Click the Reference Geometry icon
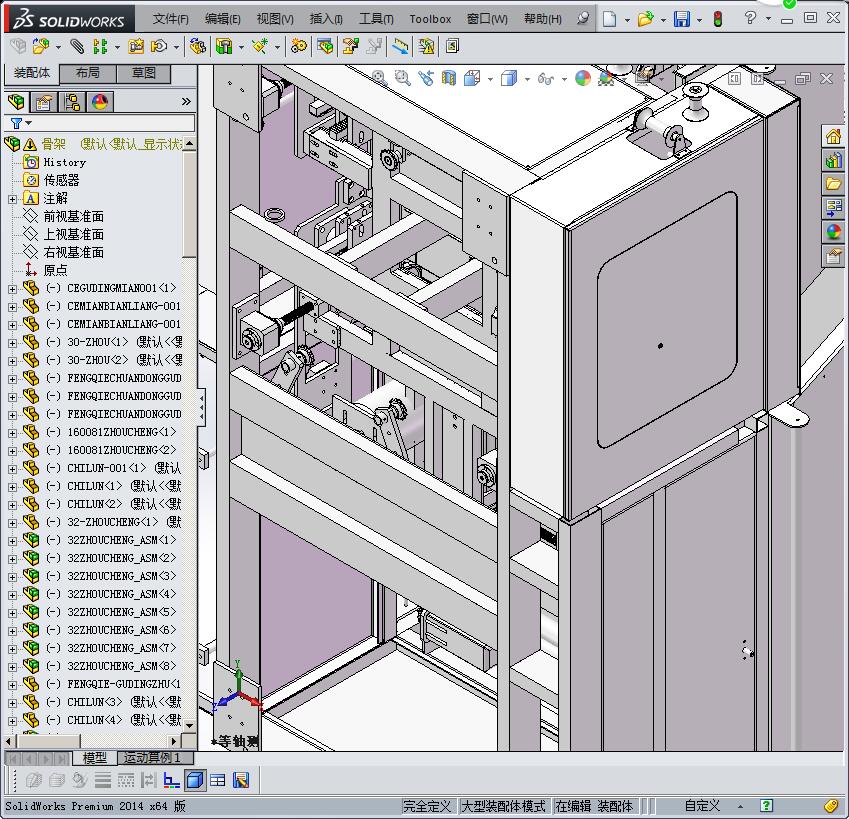Screen dimensions: 849x819 [x=260, y=47]
